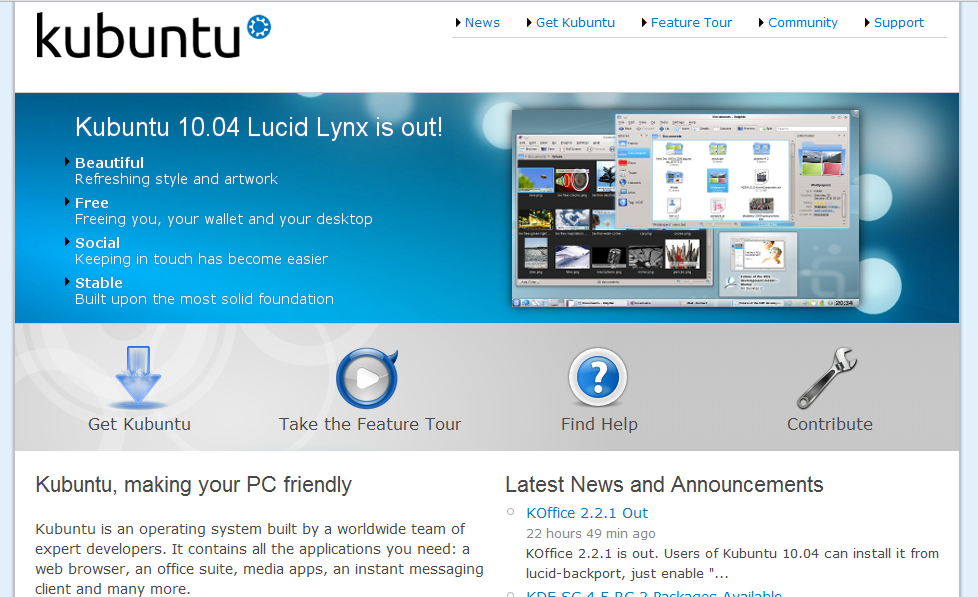Click the blue gear emblem beside kubuntu
The width and height of the screenshot is (978, 597).
click(x=259, y=27)
